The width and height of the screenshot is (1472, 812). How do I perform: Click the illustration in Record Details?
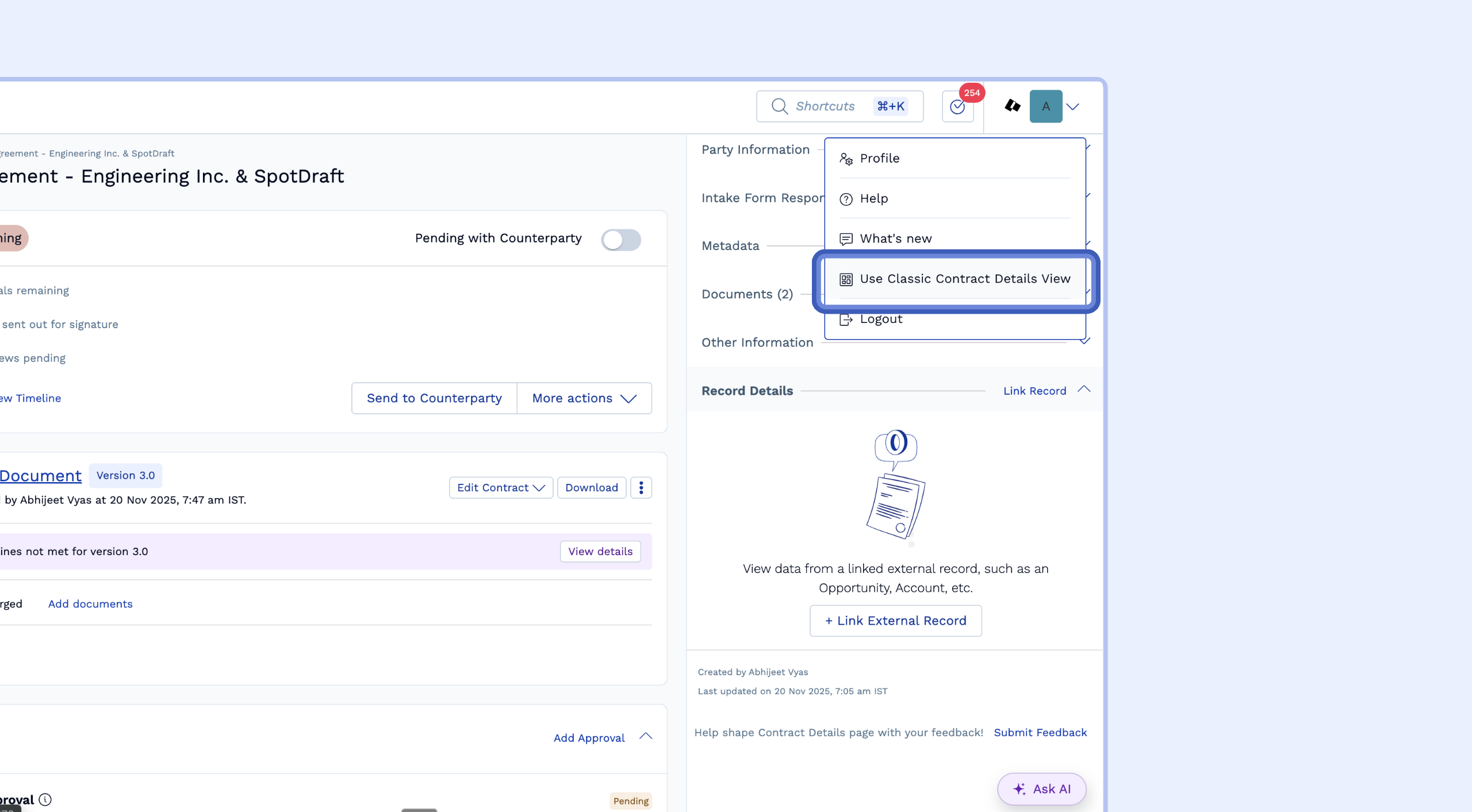(895, 486)
